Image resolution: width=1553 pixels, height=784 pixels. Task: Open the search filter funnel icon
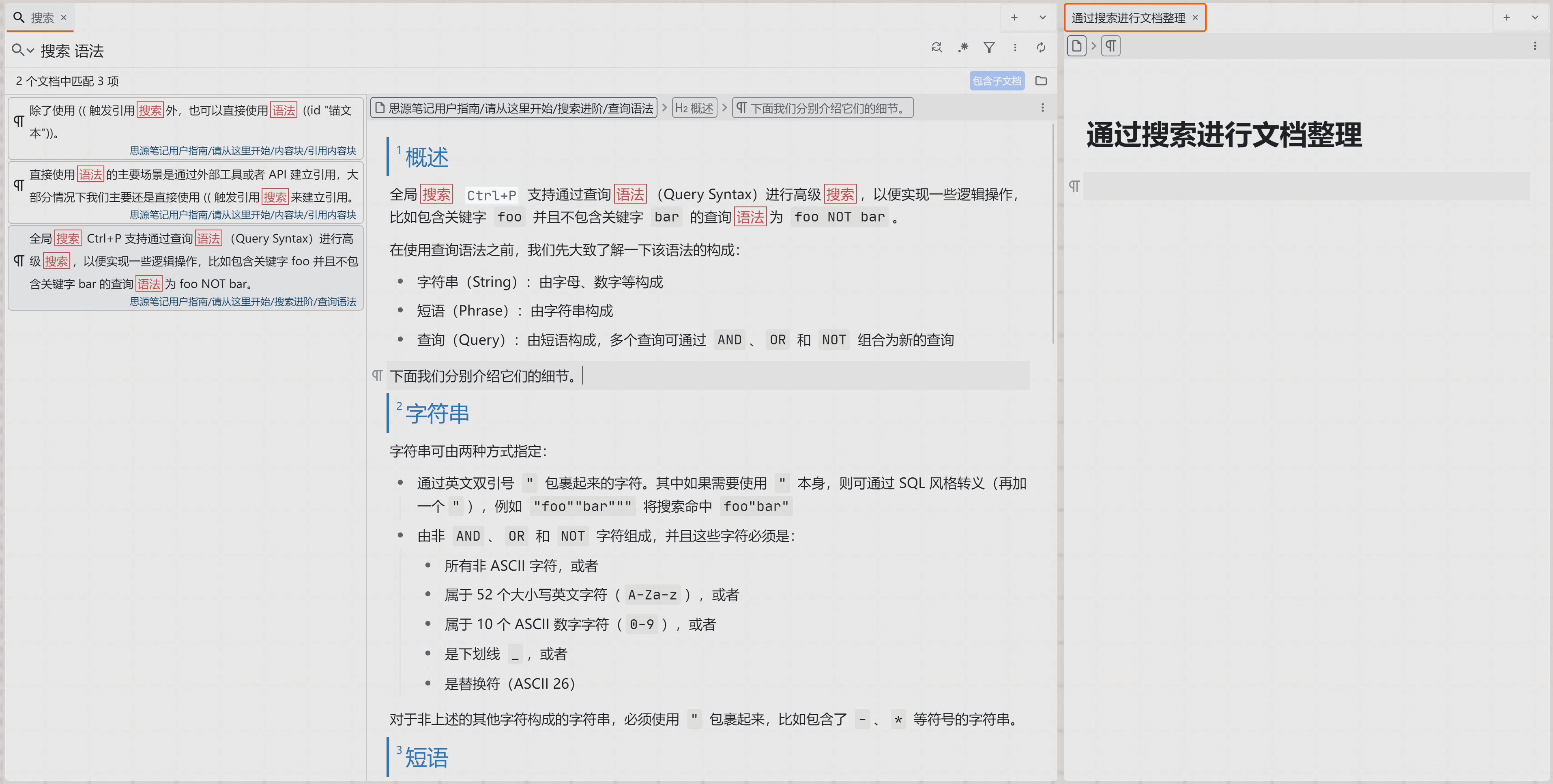point(989,47)
